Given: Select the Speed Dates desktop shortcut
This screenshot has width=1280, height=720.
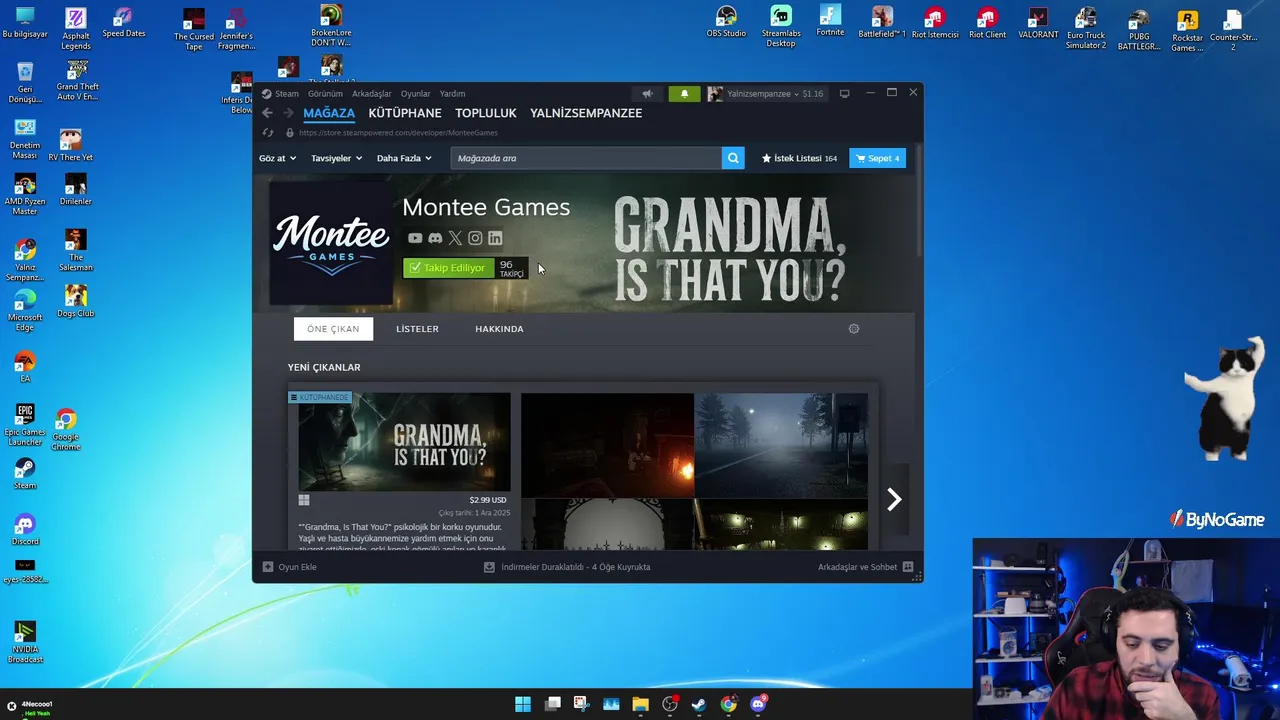Looking at the screenshot, I should click(x=124, y=23).
